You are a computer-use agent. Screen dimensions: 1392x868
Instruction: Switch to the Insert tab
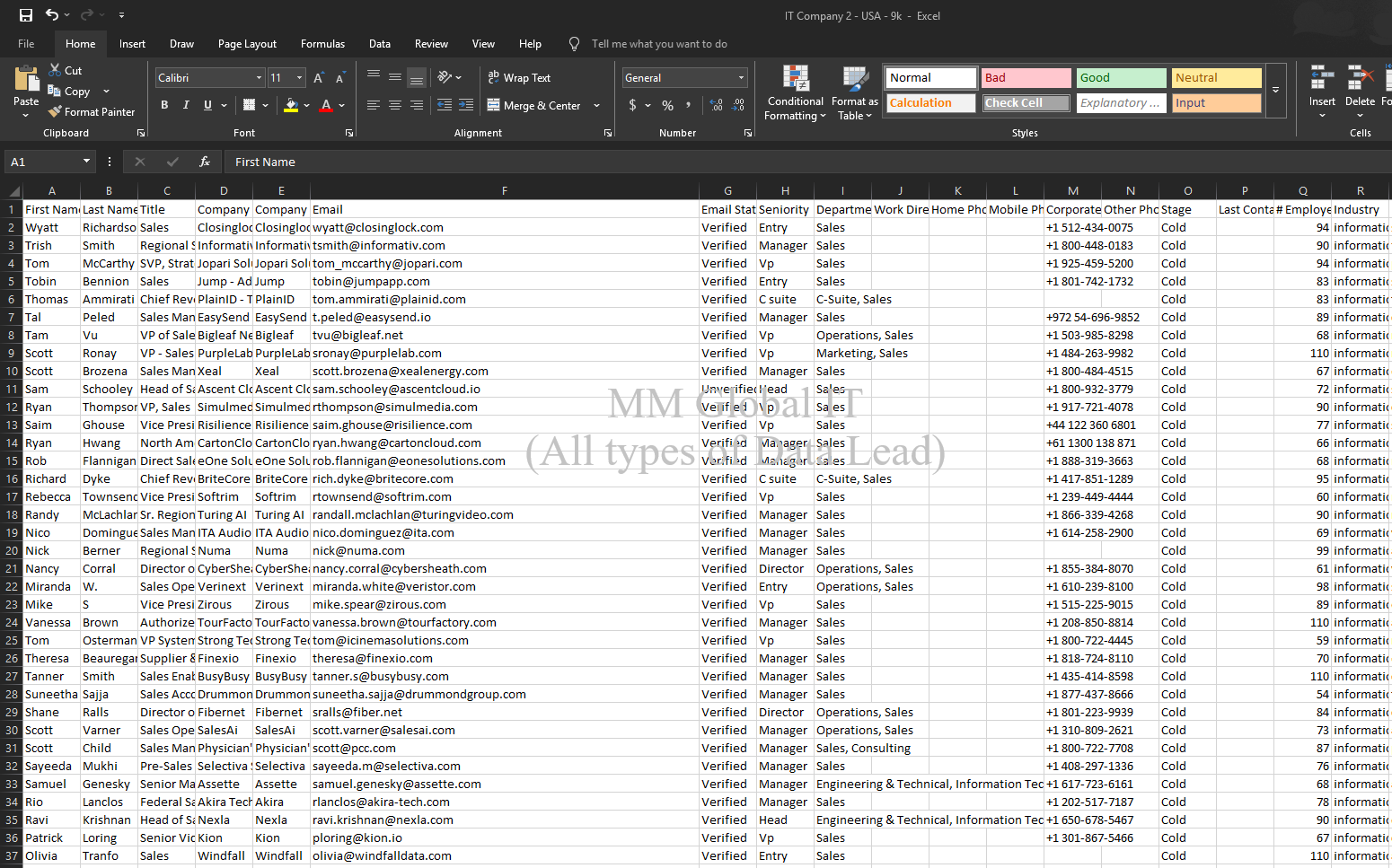[132, 44]
